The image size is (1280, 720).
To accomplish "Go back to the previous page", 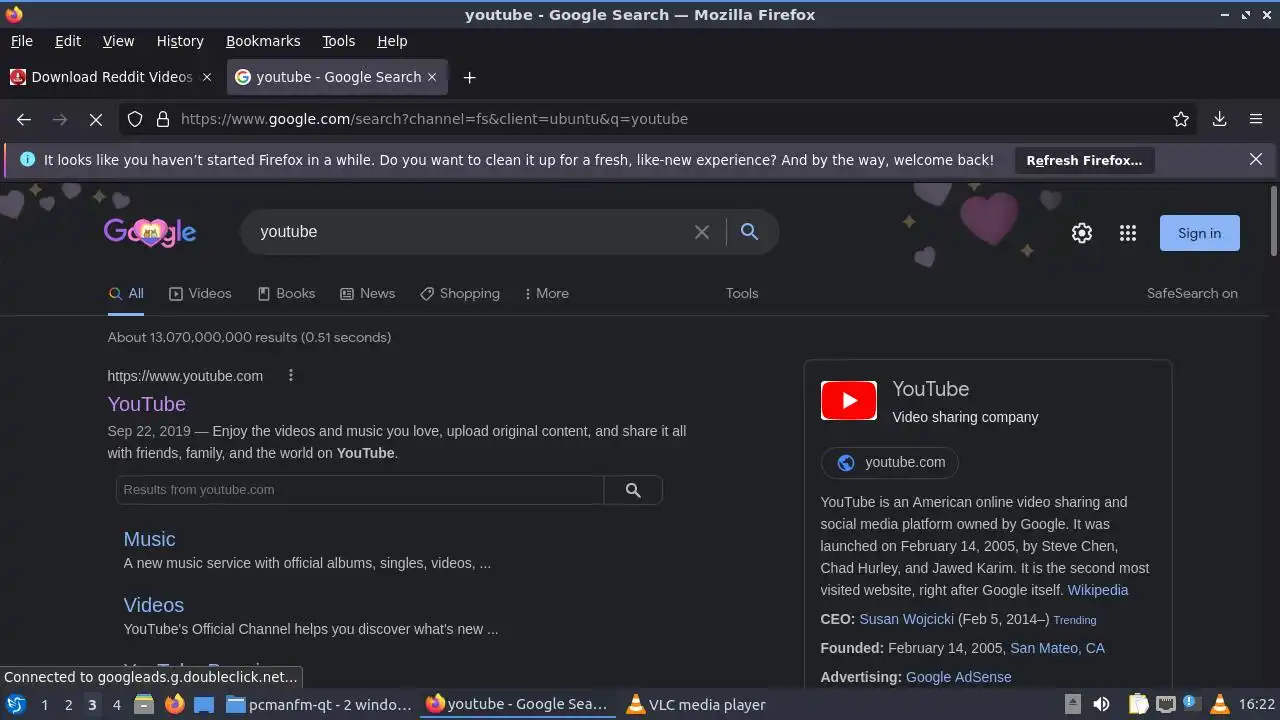I will tap(24, 119).
